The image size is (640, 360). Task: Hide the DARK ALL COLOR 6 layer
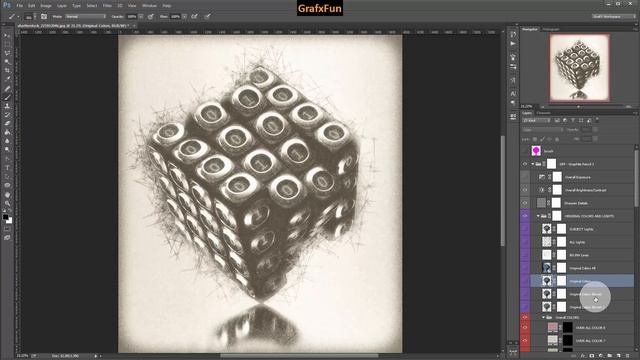525,327
